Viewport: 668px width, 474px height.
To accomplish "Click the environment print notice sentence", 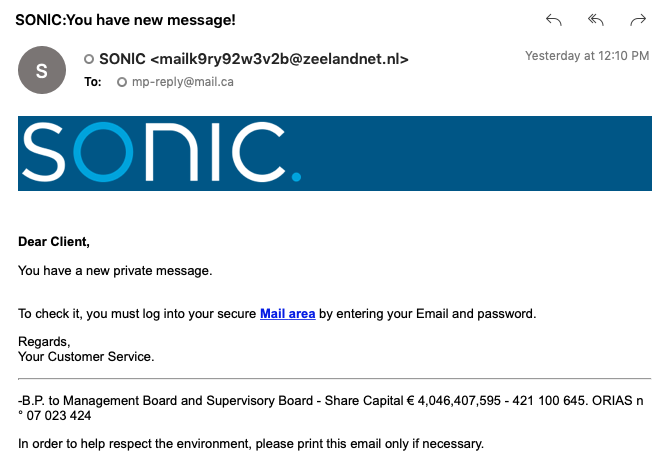I will (251, 444).
